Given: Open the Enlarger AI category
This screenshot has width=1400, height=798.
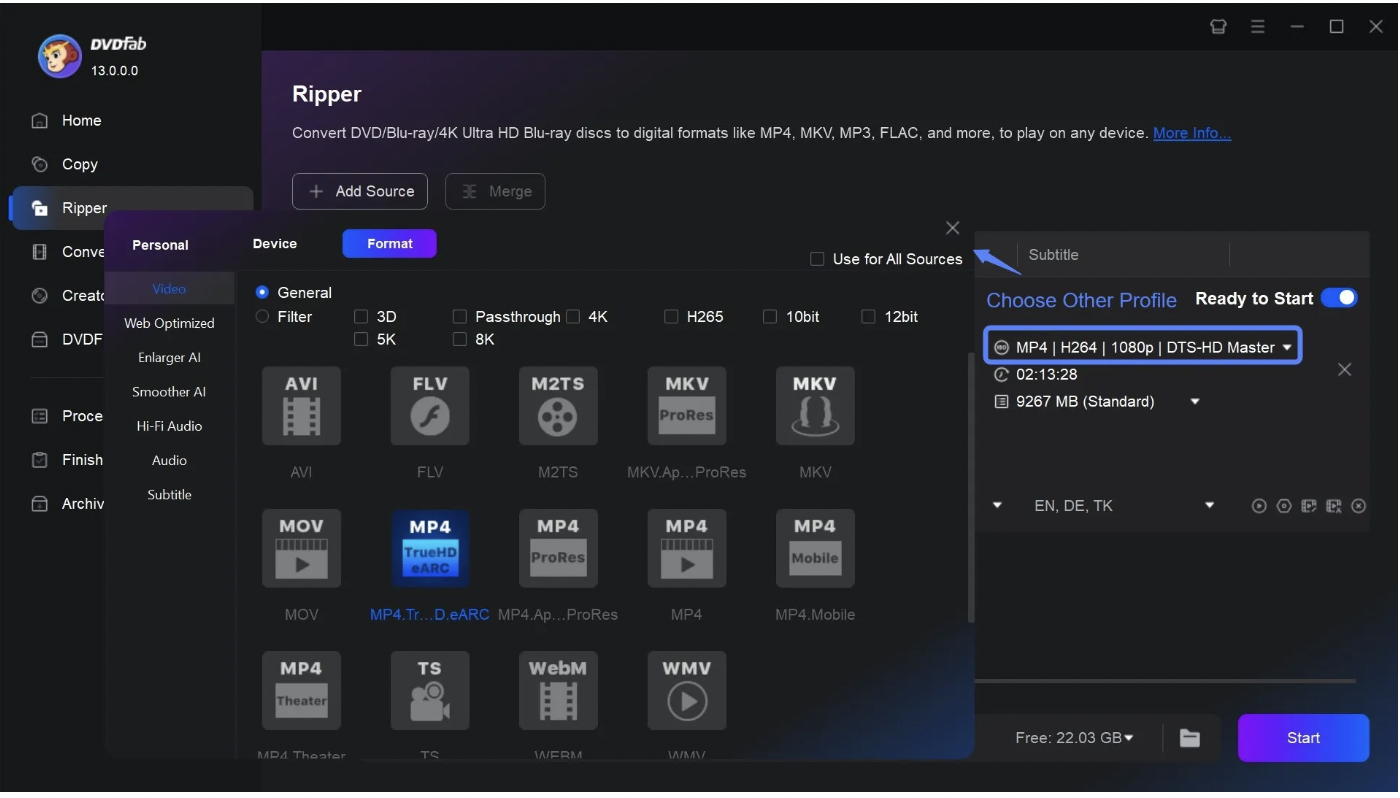Looking at the screenshot, I should tap(169, 358).
